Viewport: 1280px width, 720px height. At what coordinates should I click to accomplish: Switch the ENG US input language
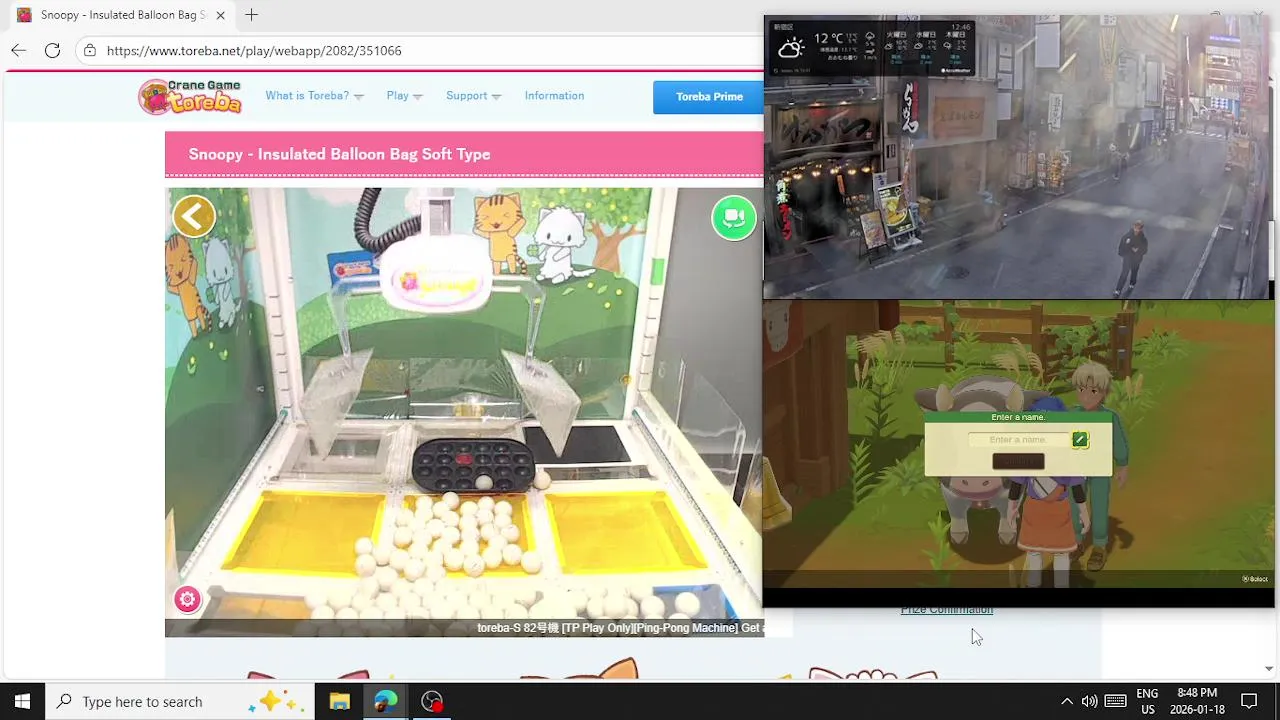pyautogui.click(x=1147, y=701)
